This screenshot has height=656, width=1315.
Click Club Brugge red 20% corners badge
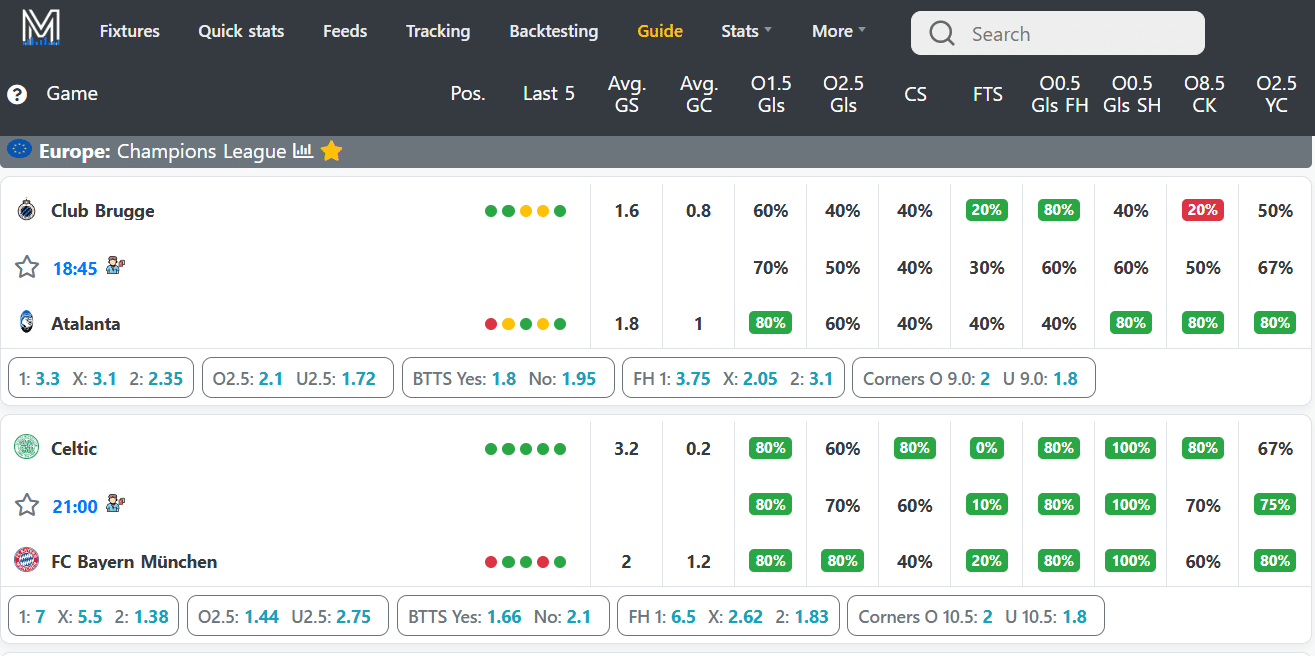1203,211
